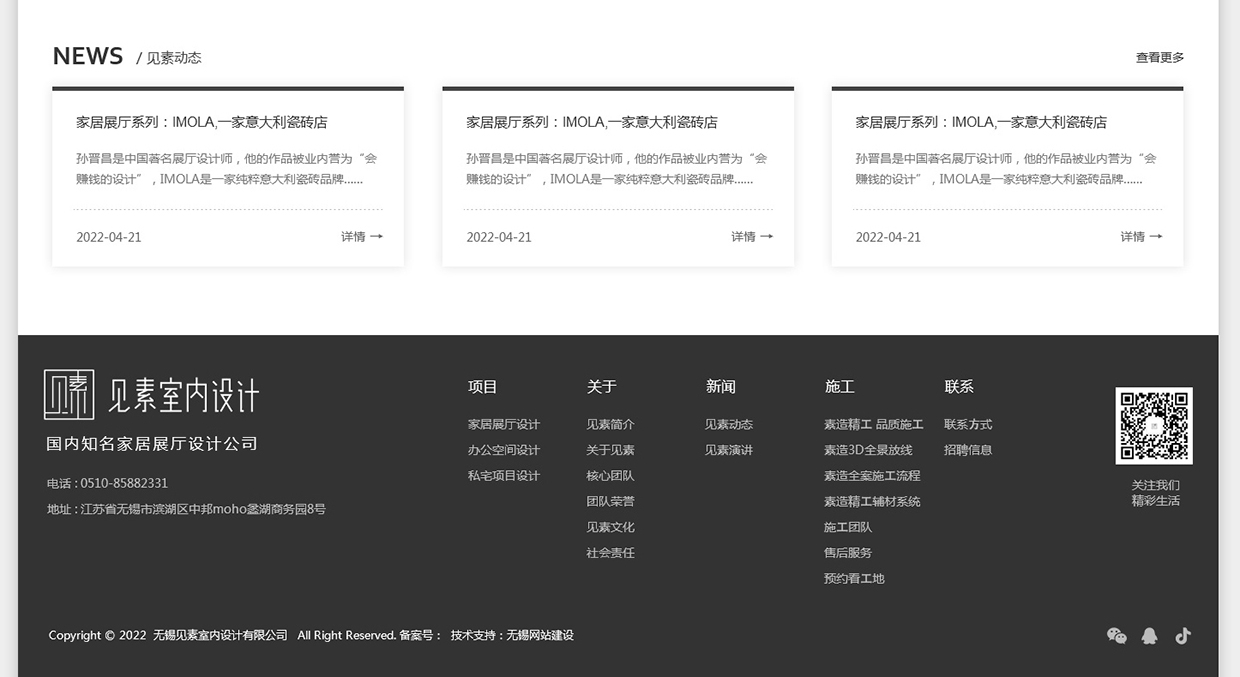
Task: Click the QR code image
Action: (x=1154, y=426)
